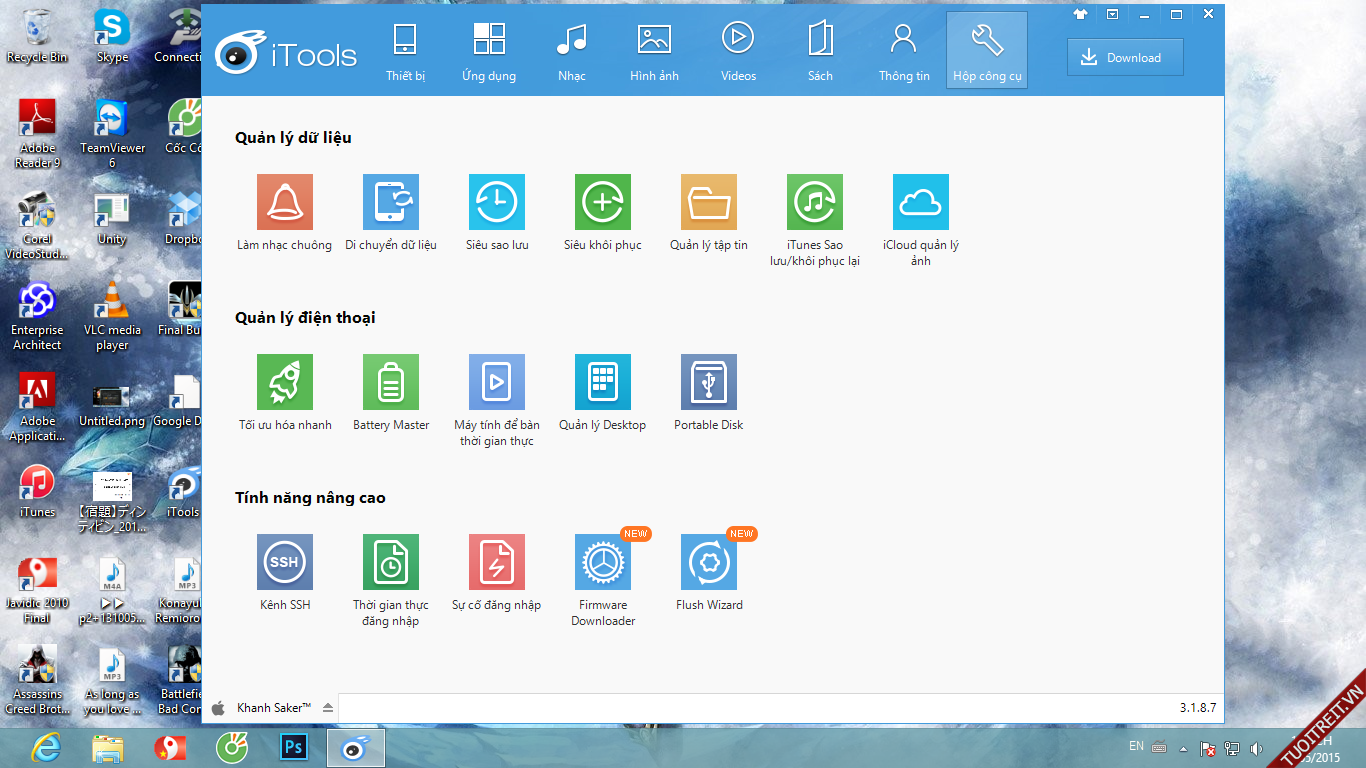Screen dimensions: 1366x768
Task: Open the skin shirt icon menu
Action: click(x=1080, y=14)
